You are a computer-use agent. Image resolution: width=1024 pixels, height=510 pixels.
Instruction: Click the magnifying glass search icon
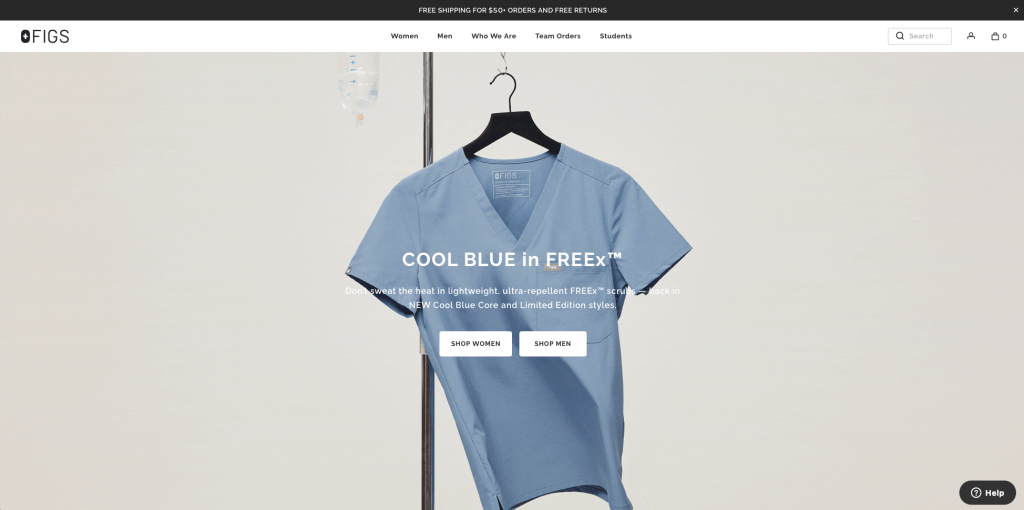pyautogui.click(x=900, y=36)
